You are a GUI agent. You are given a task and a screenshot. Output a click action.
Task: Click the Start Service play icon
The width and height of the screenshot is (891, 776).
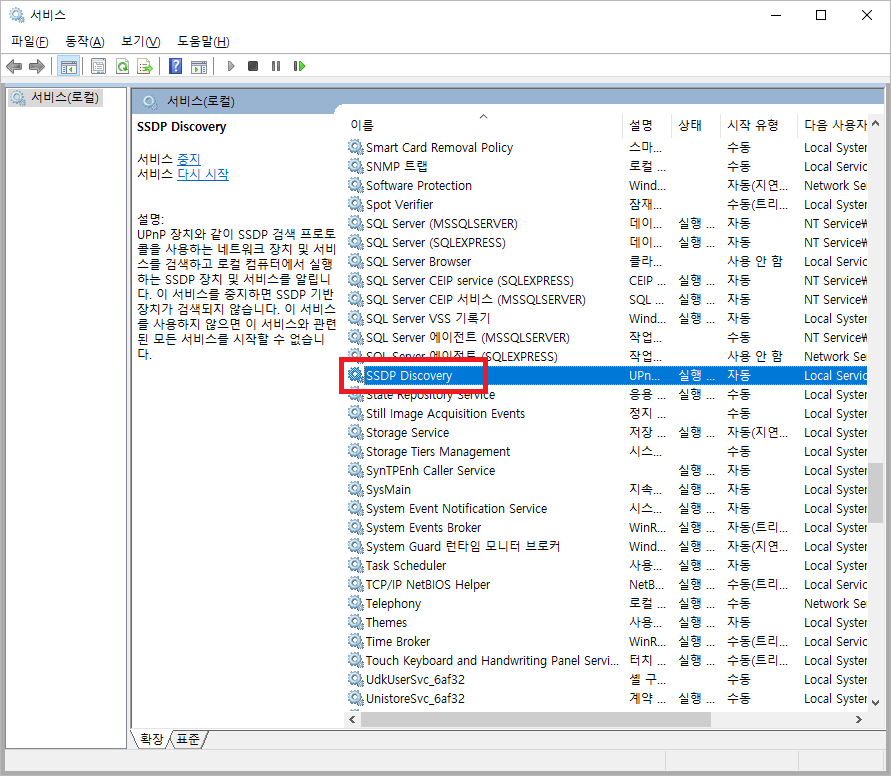[231, 66]
